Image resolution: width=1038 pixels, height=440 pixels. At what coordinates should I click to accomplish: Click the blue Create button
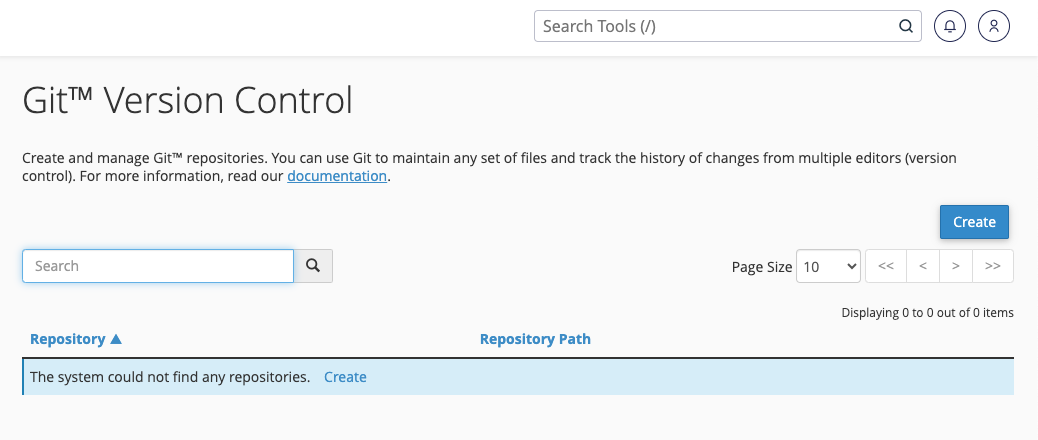click(x=974, y=222)
